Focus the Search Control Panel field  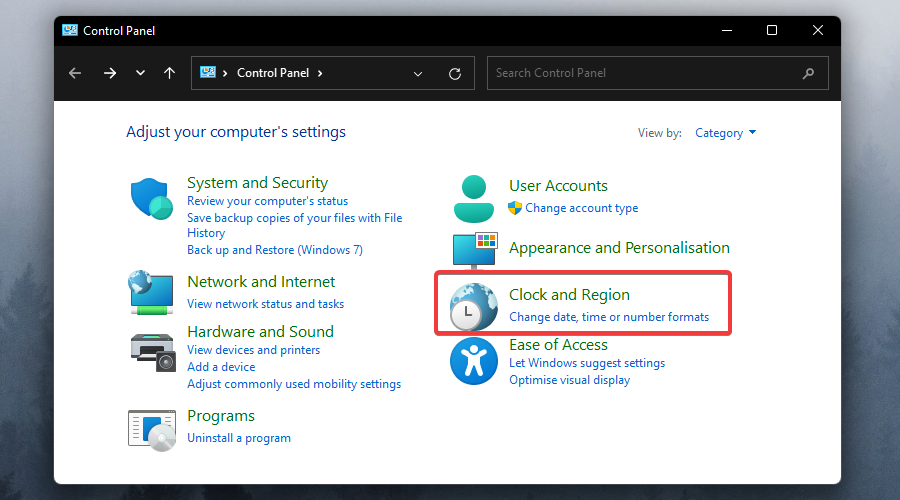(x=658, y=73)
